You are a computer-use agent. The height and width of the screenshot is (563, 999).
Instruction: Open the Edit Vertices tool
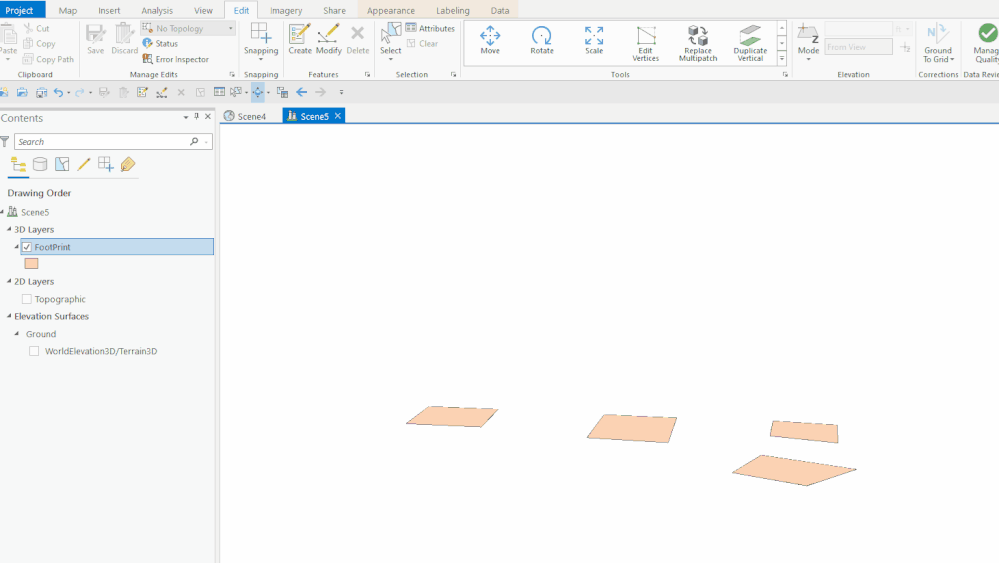pos(645,43)
